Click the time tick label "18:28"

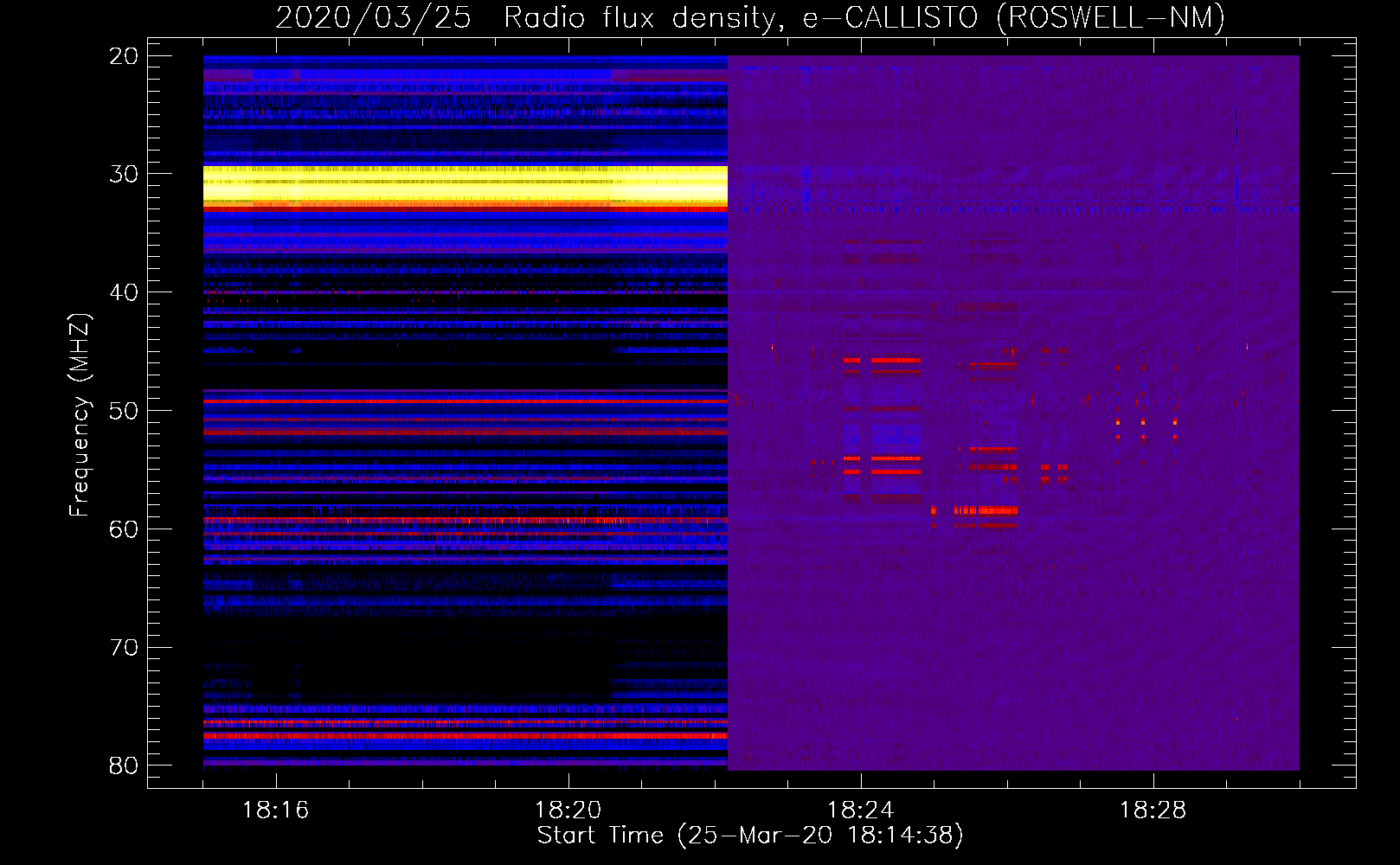1153,811
